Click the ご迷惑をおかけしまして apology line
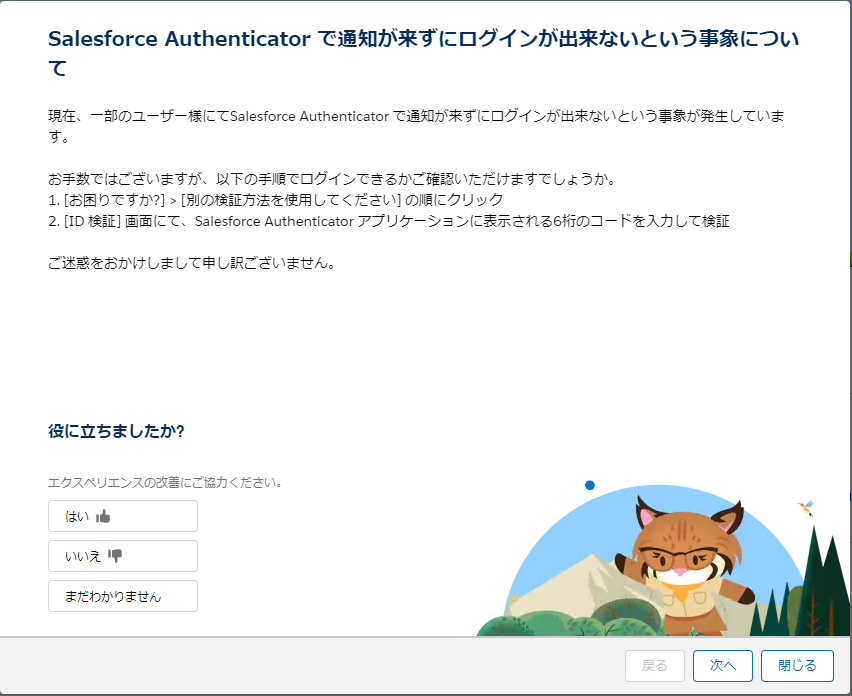The width and height of the screenshot is (852, 696). tap(191, 264)
